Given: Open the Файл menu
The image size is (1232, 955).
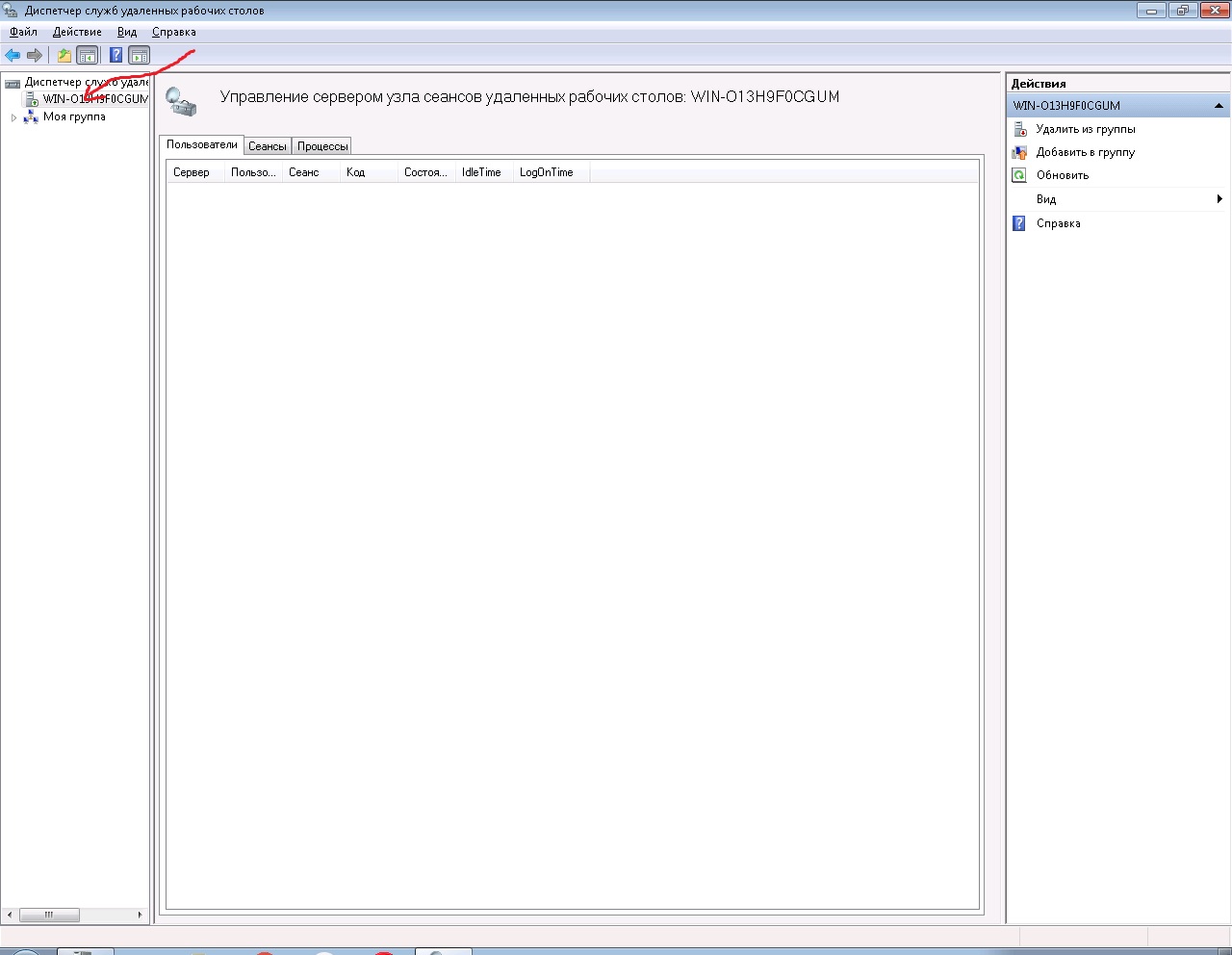Looking at the screenshot, I should tap(24, 32).
